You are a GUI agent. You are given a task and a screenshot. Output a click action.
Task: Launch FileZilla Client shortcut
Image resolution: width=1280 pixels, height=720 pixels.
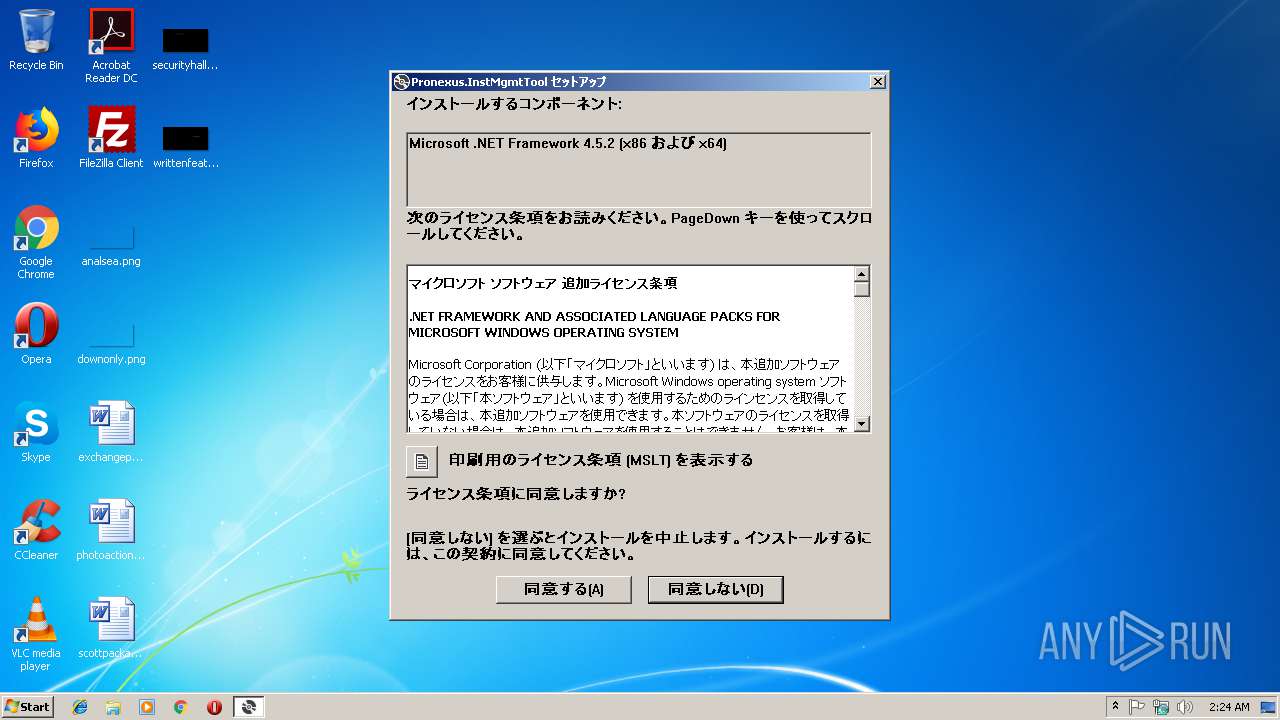pos(111,139)
